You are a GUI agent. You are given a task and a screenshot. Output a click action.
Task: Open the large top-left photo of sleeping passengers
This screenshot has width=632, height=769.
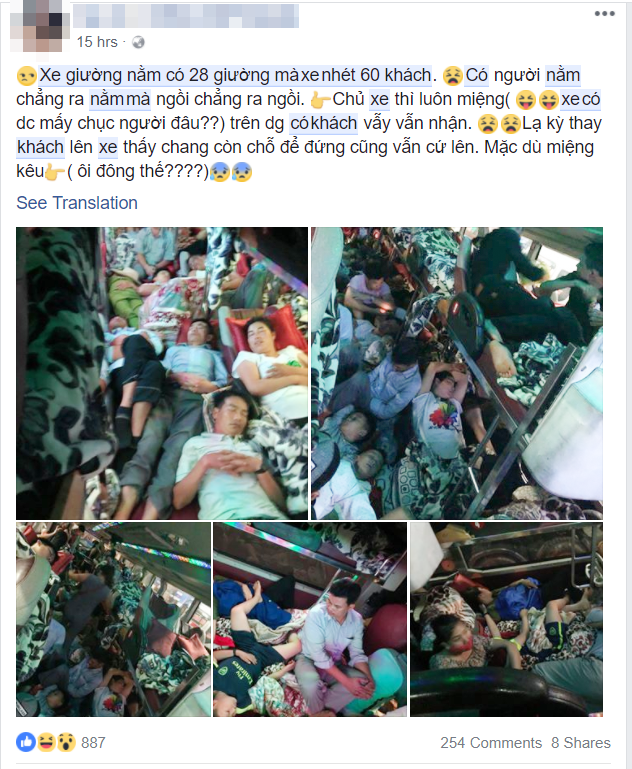click(162, 373)
